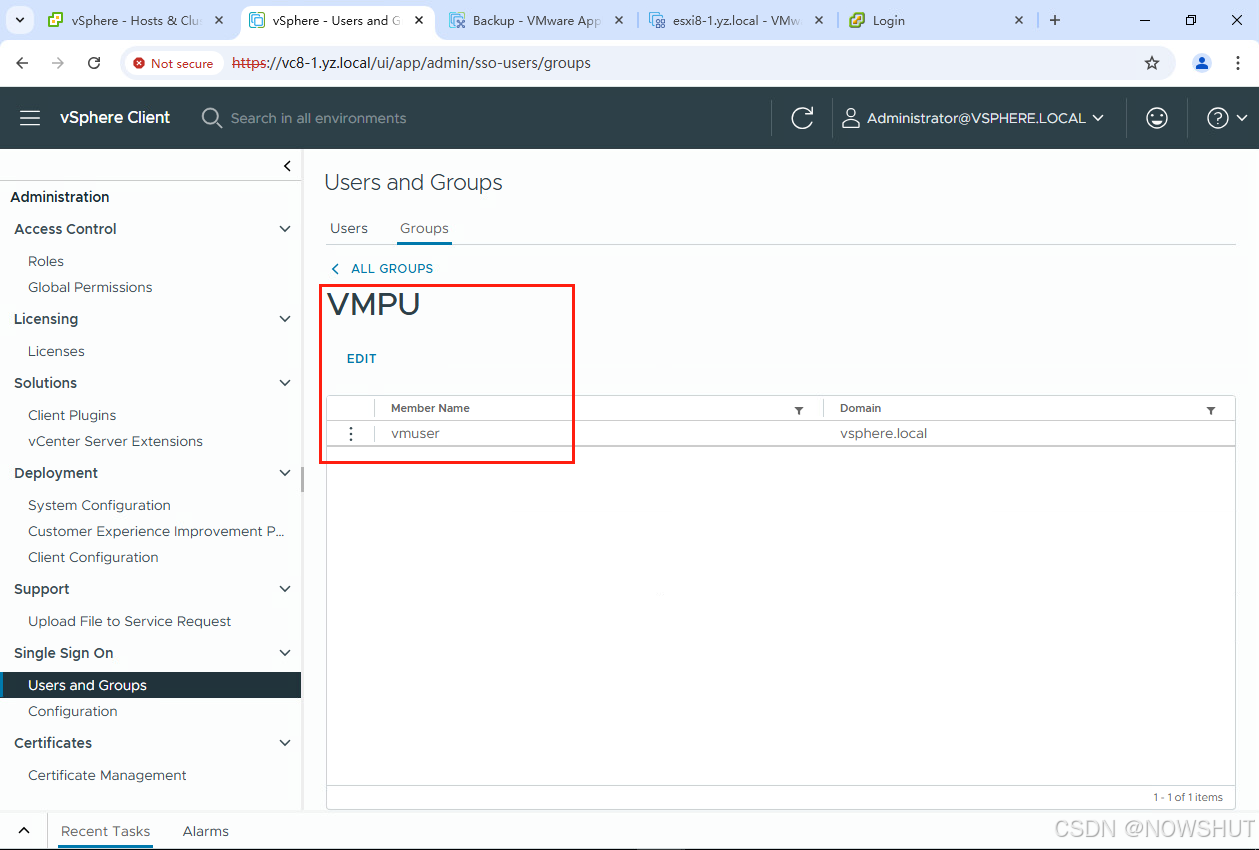Open the Chrome profile icon
The image size is (1259, 850).
pyautogui.click(x=1202, y=63)
